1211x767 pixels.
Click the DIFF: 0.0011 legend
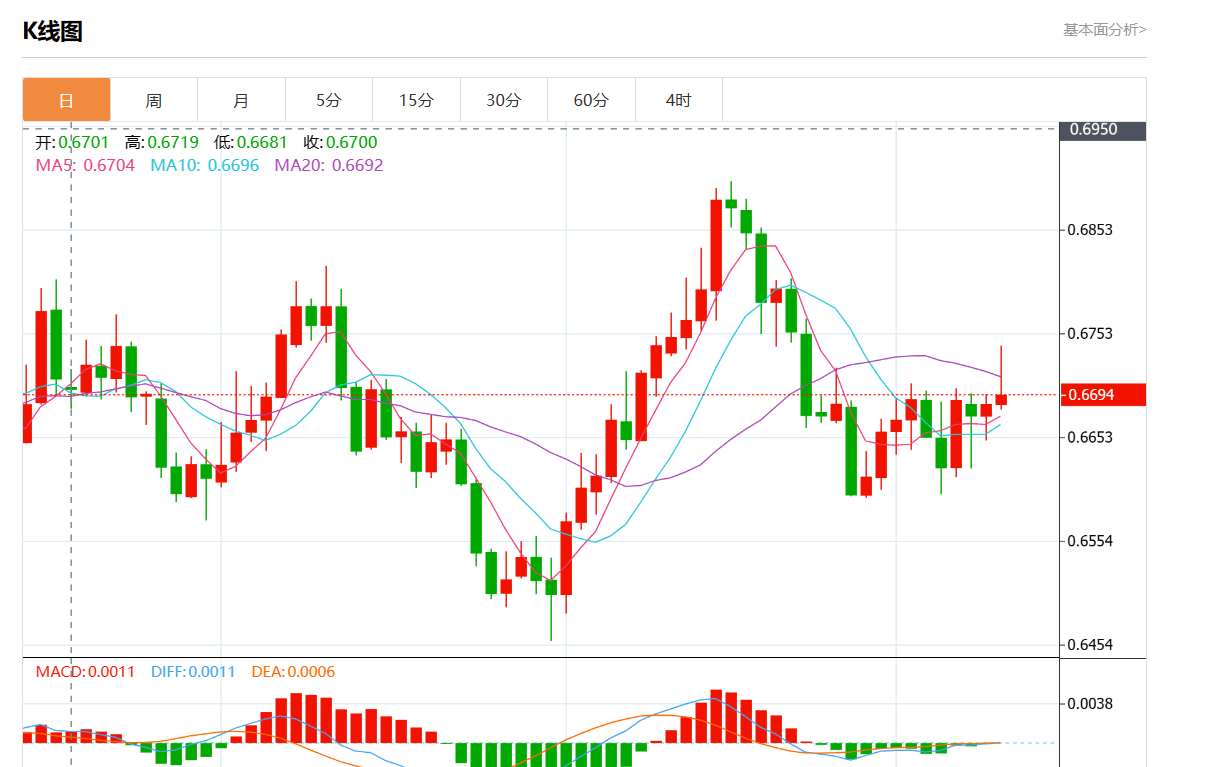[x=193, y=672]
